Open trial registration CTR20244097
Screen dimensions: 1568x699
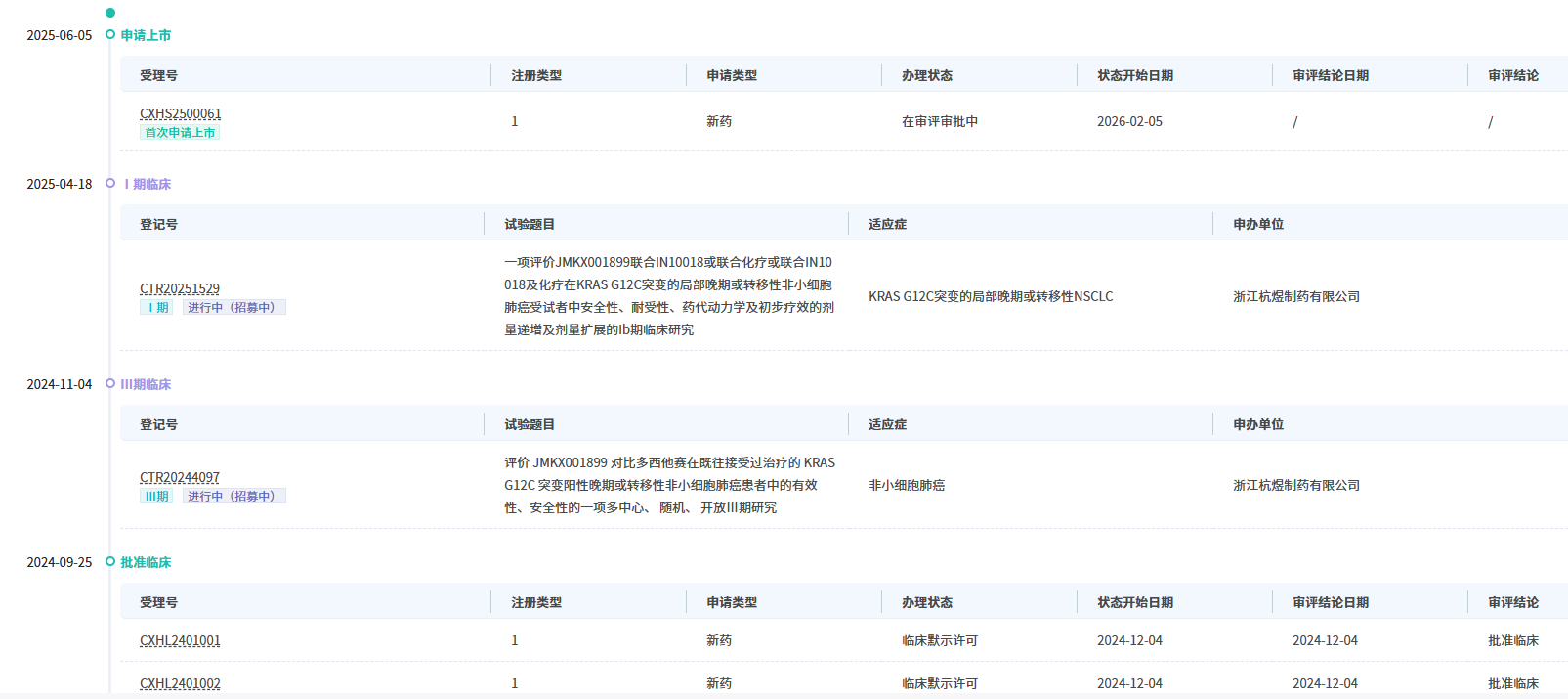tap(180, 477)
